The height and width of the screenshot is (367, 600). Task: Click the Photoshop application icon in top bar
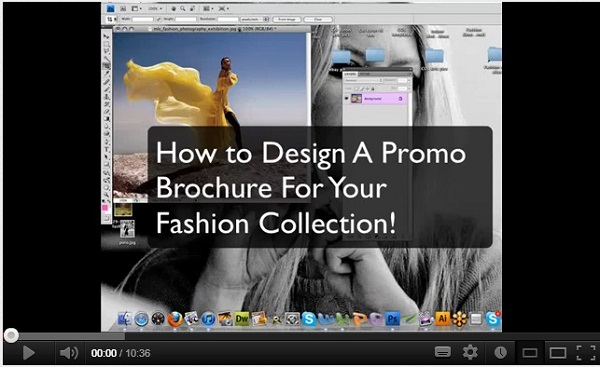pyautogui.click(x=110, y=8)
